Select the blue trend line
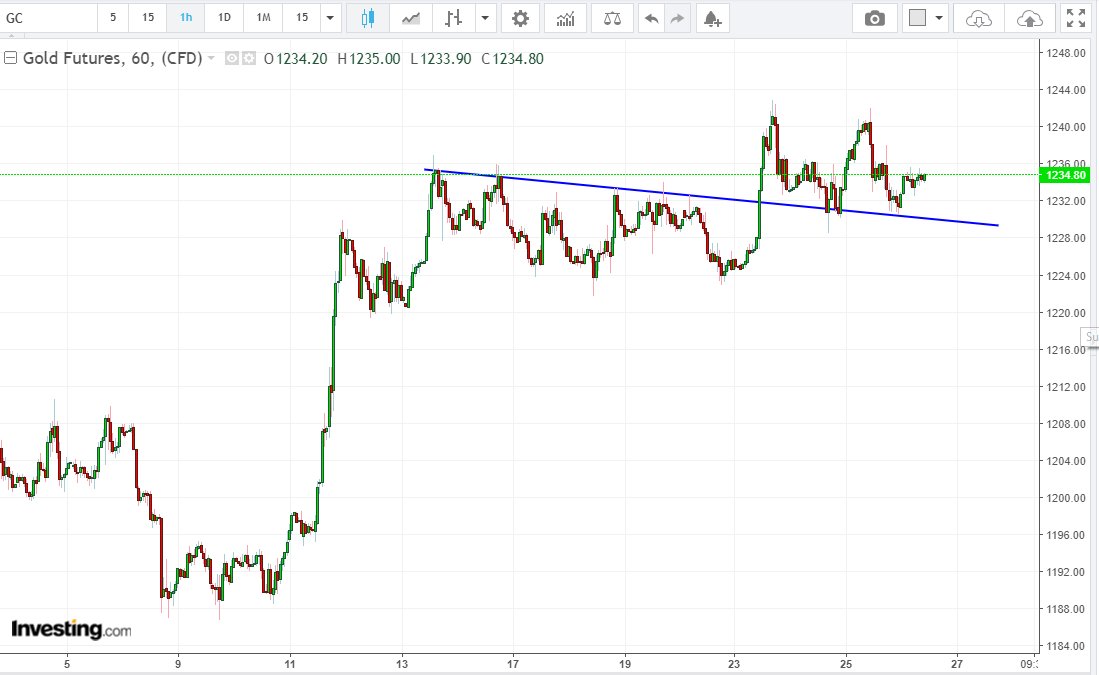 click(711, 198)
